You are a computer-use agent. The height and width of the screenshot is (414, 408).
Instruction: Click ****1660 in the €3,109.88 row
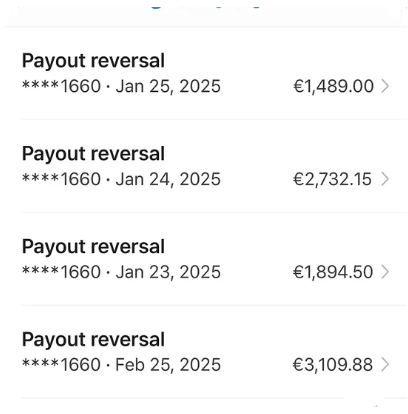pyautogui.click(x=61, y=365)
